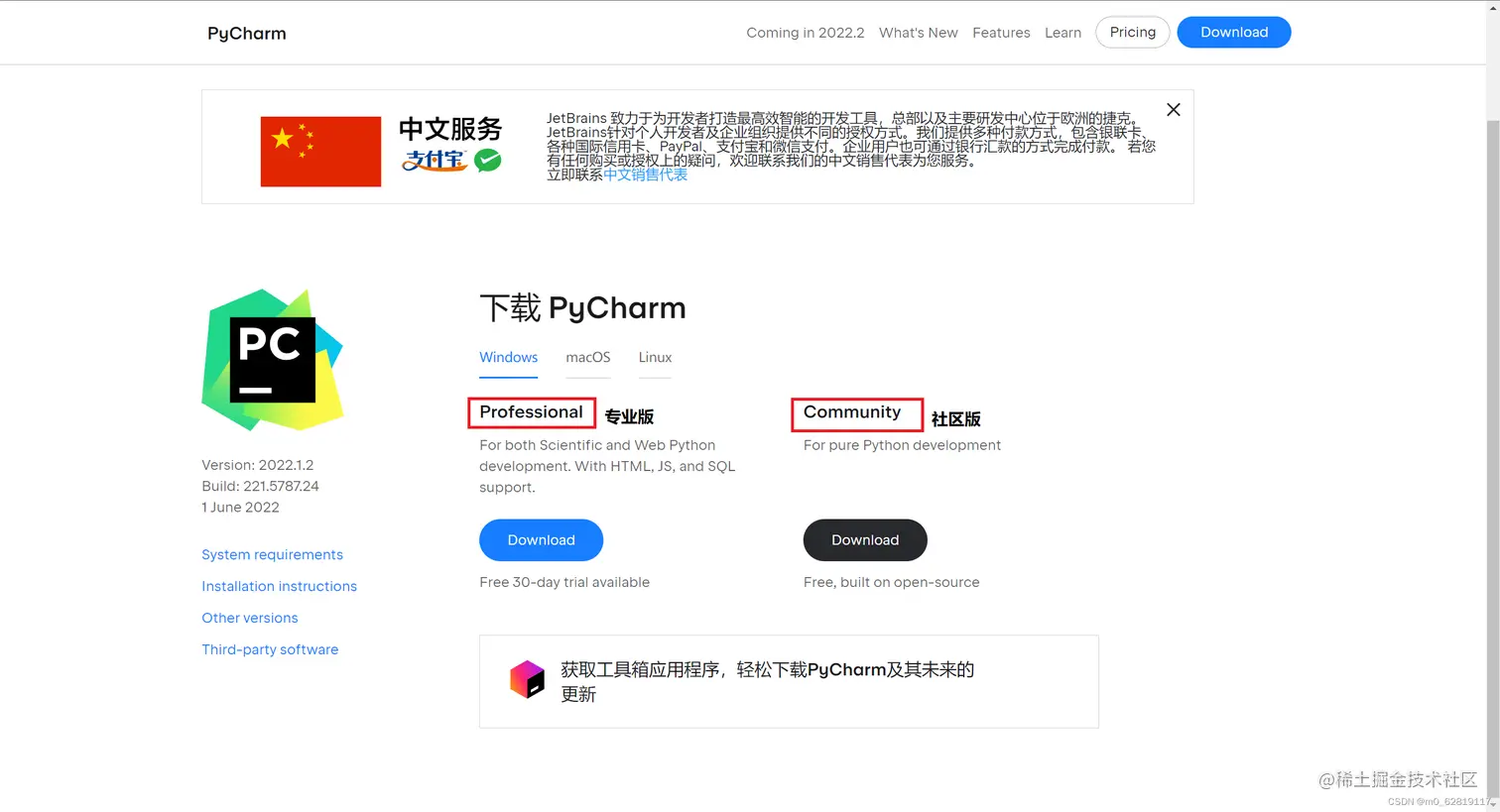The image size is (1500, 812).
Task: Click the 下载 PyCharm heading
Action: tap(582, 307)
